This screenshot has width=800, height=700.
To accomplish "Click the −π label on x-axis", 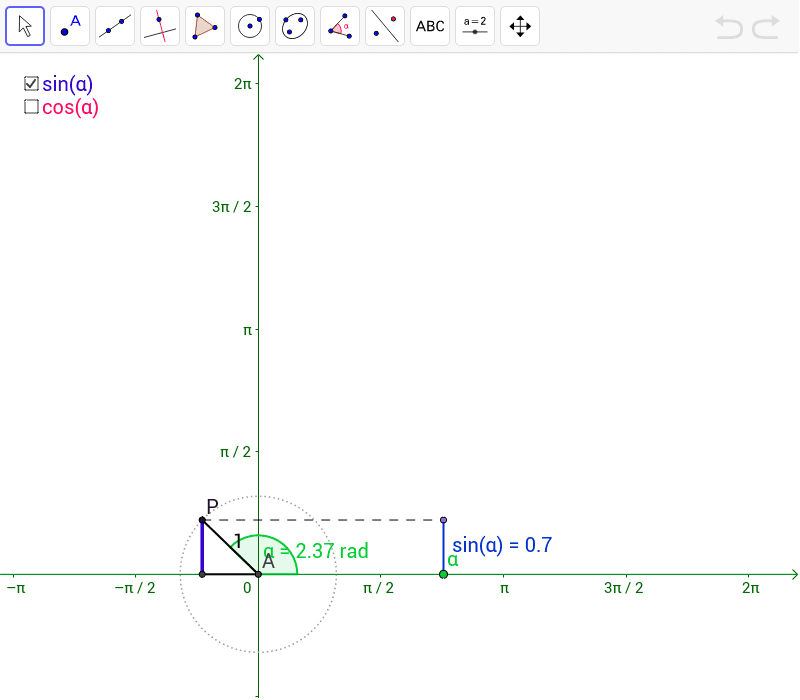I will tap(16, 588).
